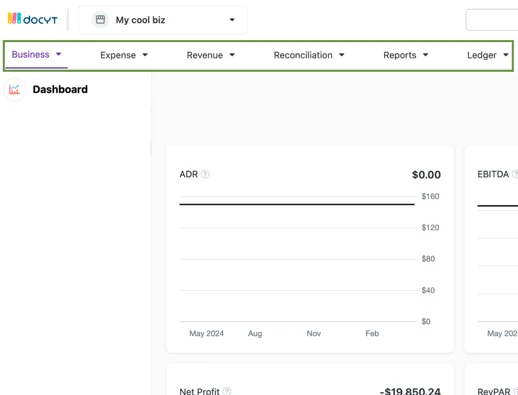Screen dimensions: 518x395
Task: Click the Docyt logo
Action: click(x=32, y=19)
